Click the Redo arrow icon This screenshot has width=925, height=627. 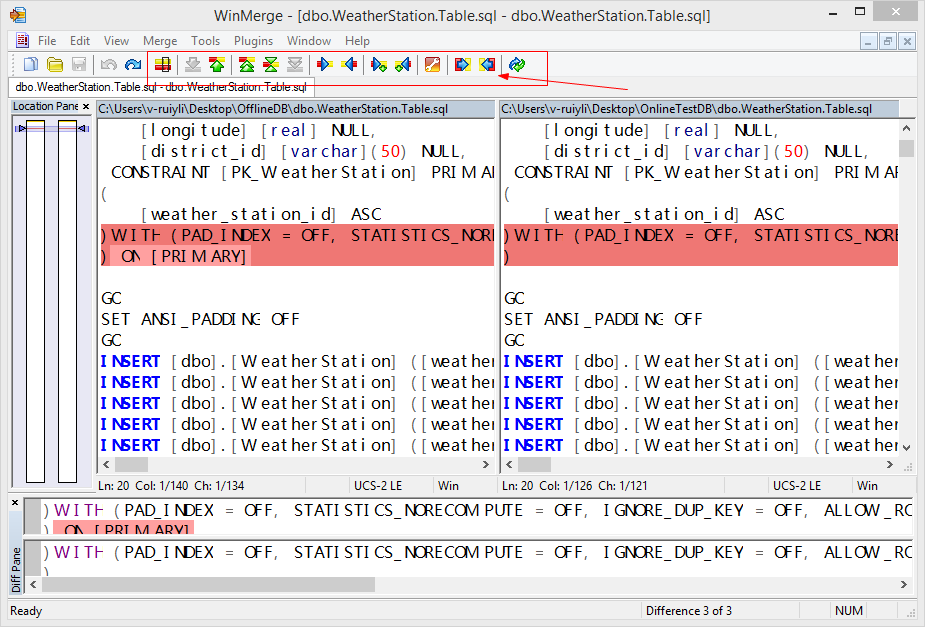click(x=133, y=65)
